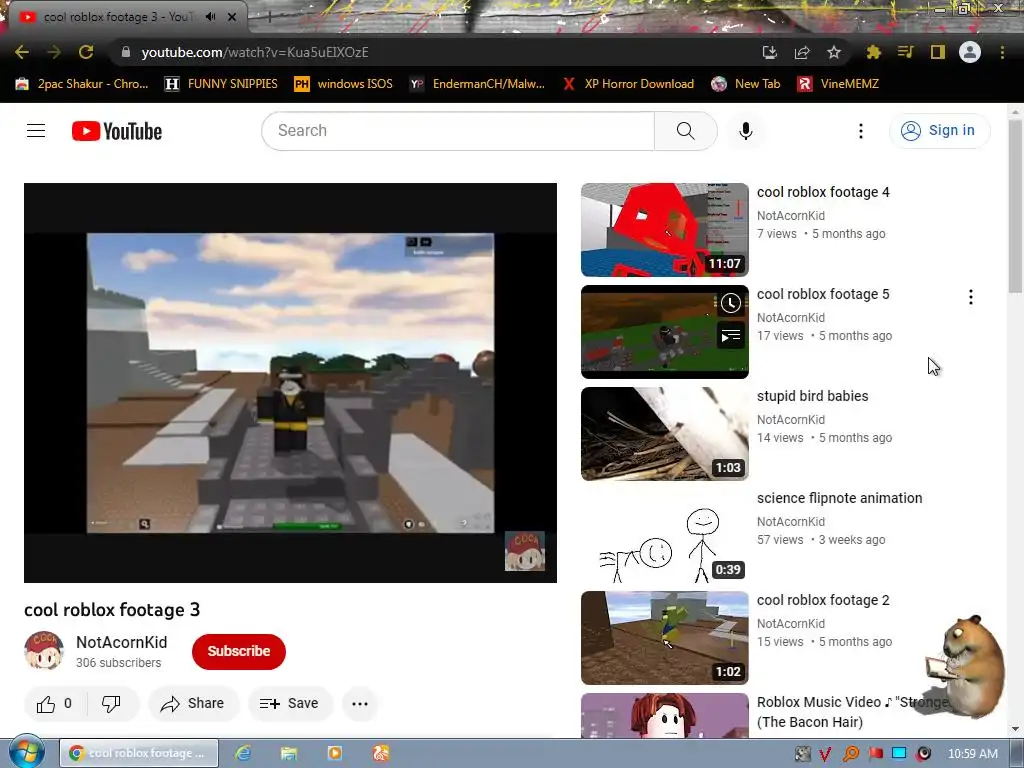Open the VineMEMZ bookmark
Viewport: 1024px width, 768px height.
[839, 84]
